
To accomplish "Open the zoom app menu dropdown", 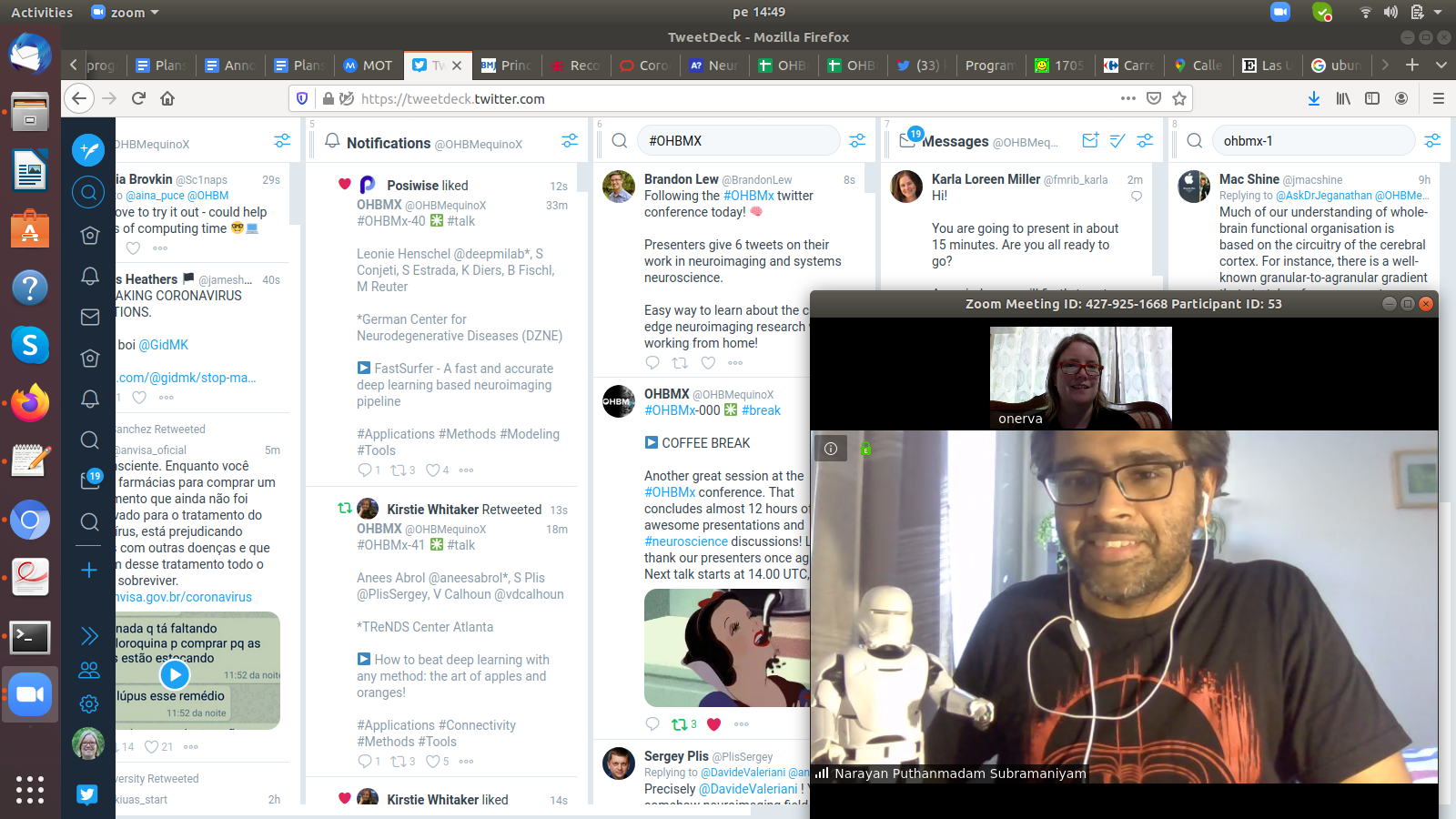I will click(x=126, y=12).
